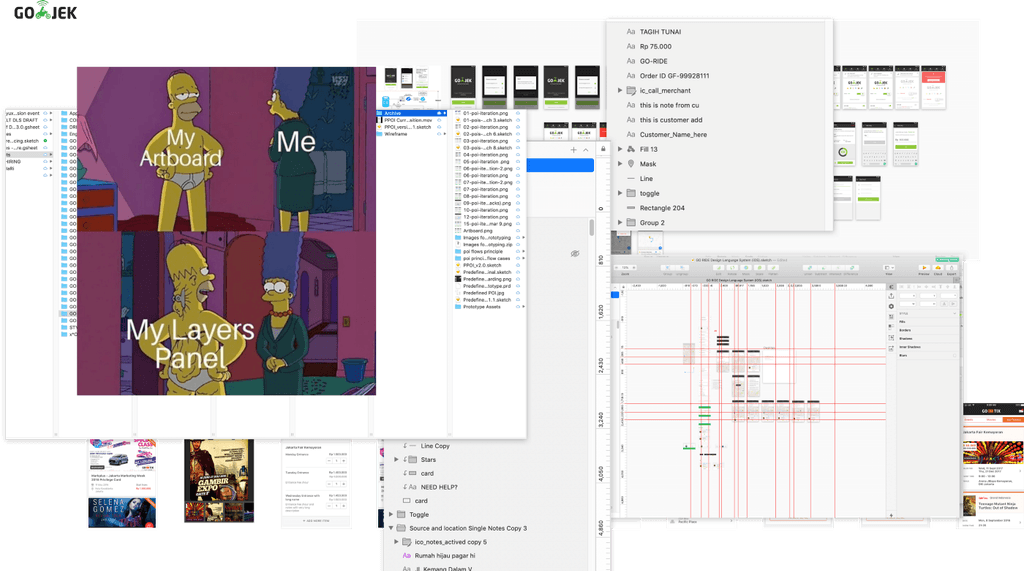Expand ico_notes_actived copy 5 symbol

(396, 542)
